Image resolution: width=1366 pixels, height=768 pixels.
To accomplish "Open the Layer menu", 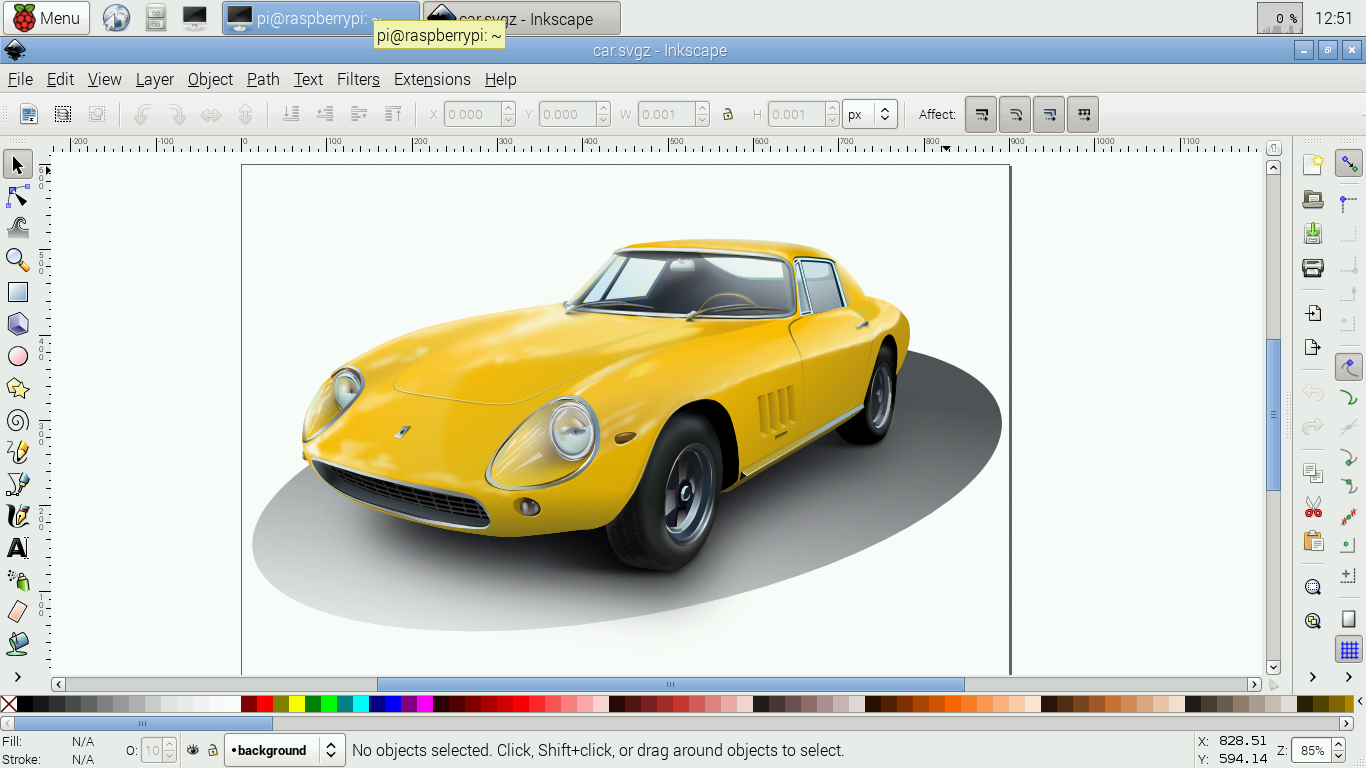I will pos(155,79).
